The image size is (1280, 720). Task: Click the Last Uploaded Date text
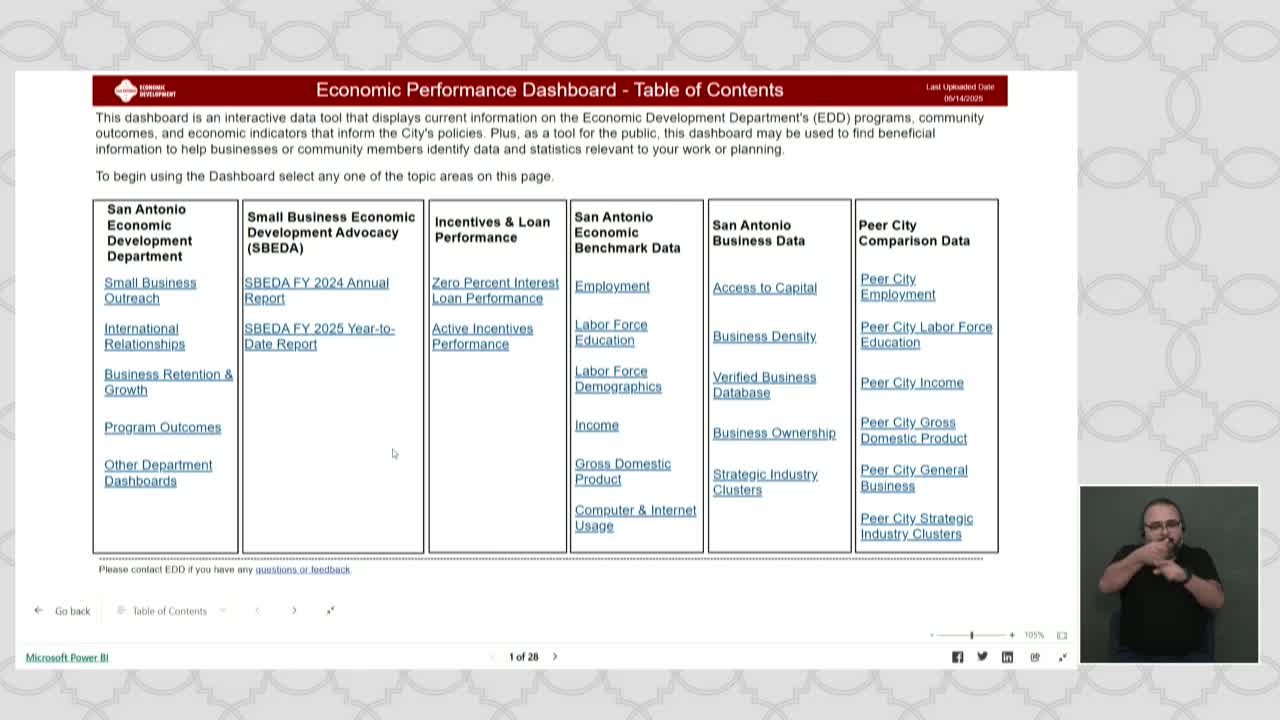[960, 87]
